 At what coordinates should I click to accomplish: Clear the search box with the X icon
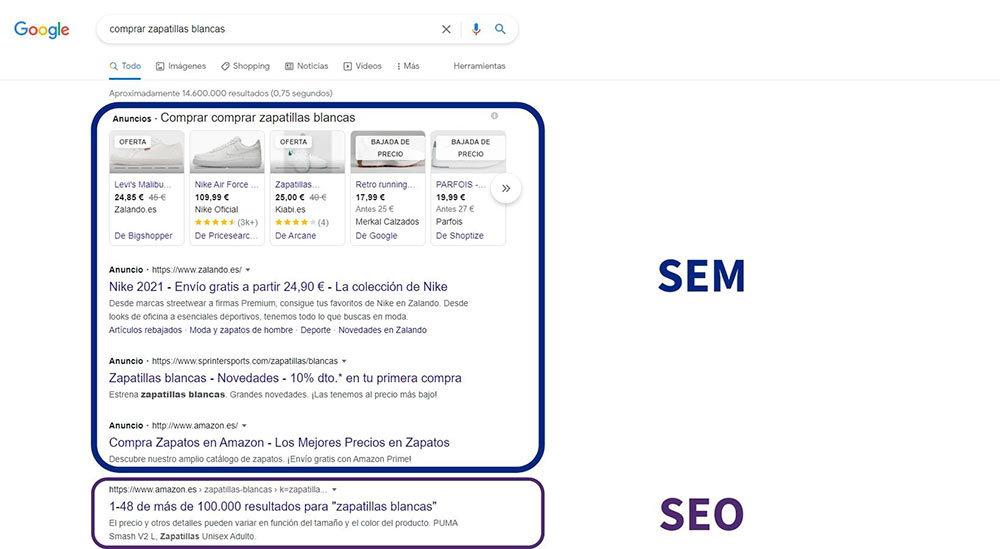pos(446,29)
